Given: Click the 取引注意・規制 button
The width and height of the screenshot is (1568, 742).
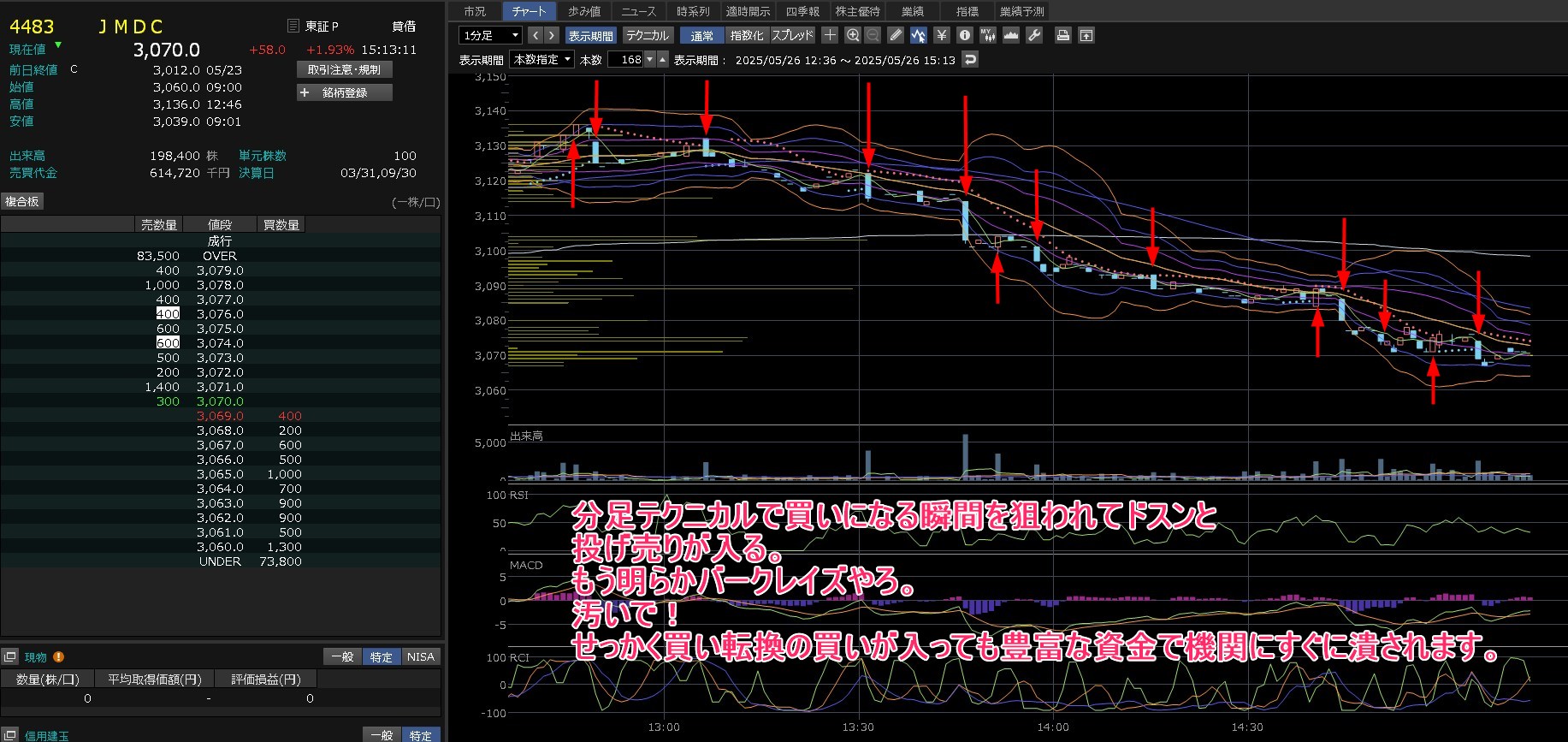Looking at the screenshot, I should tap(344, 69).
